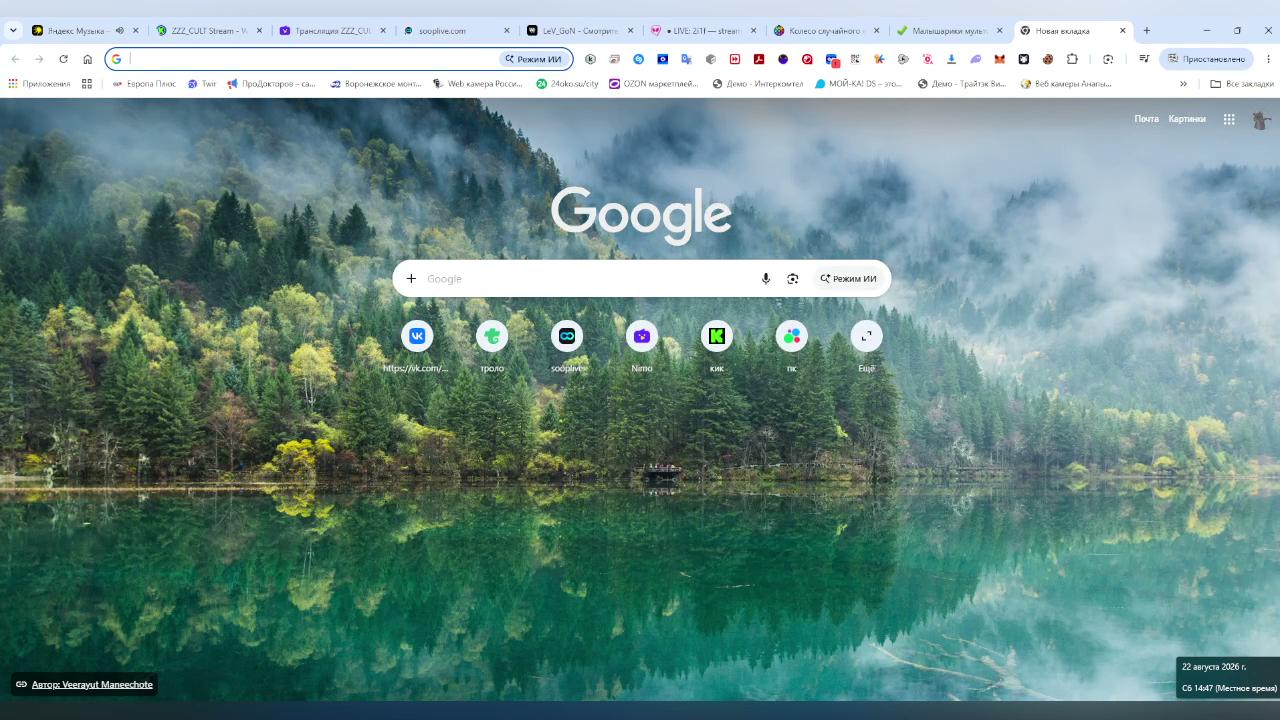Focus the browser address bar

(310, 59)
